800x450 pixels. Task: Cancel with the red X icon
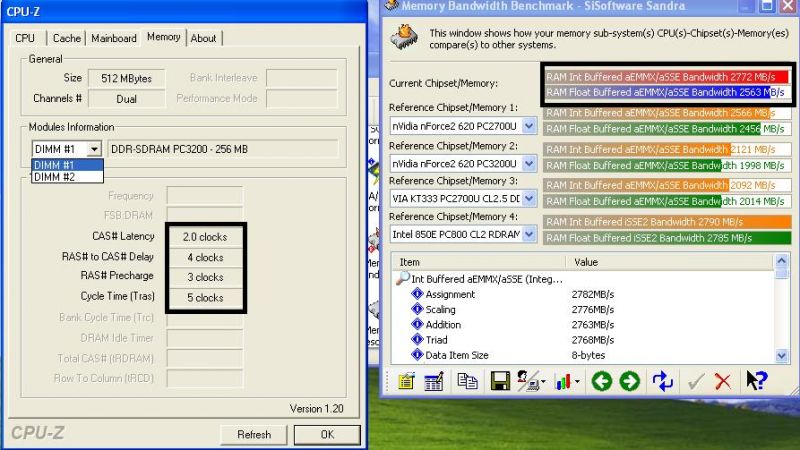click(722, 381)
